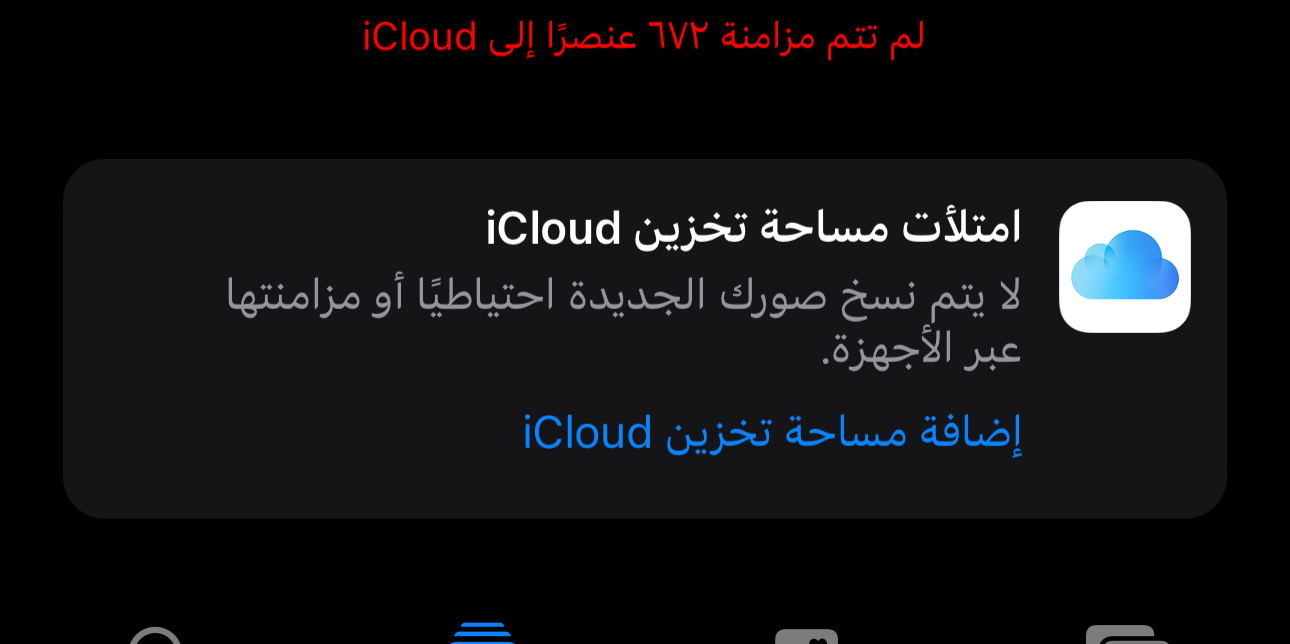Choose the highlighted blue bottom tab
The image size is (1290, 644).
pyautogui.click(x=483, y=634)
